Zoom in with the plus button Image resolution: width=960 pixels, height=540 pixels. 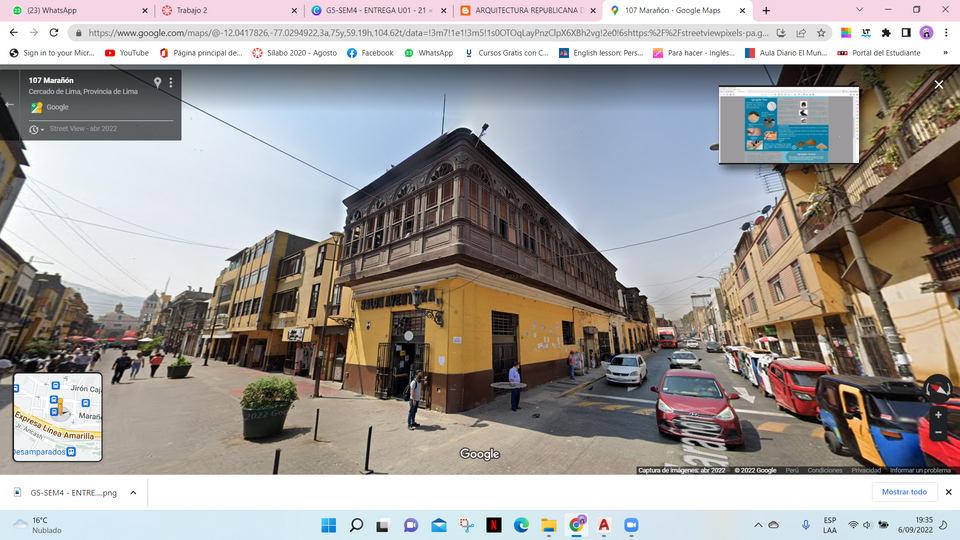[x=938, y=415]
